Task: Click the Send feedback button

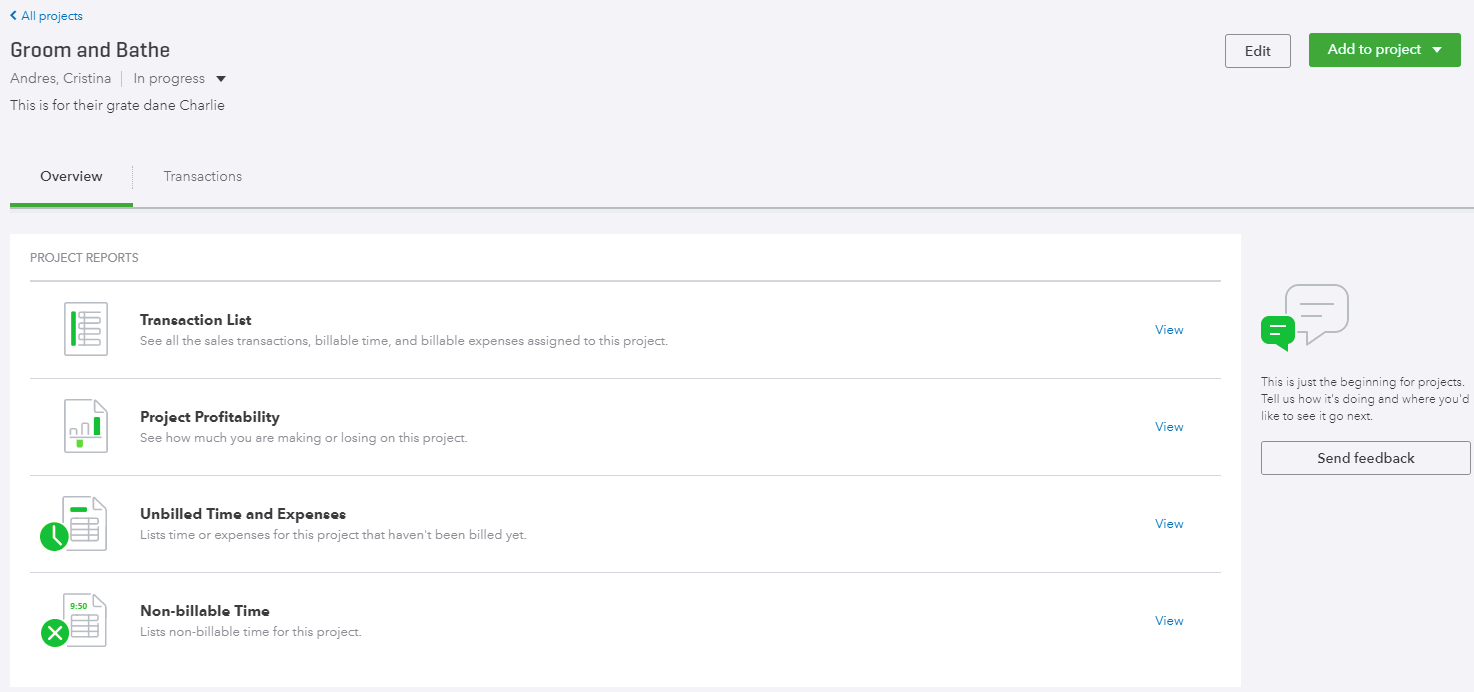Action: coord(1365,458)
